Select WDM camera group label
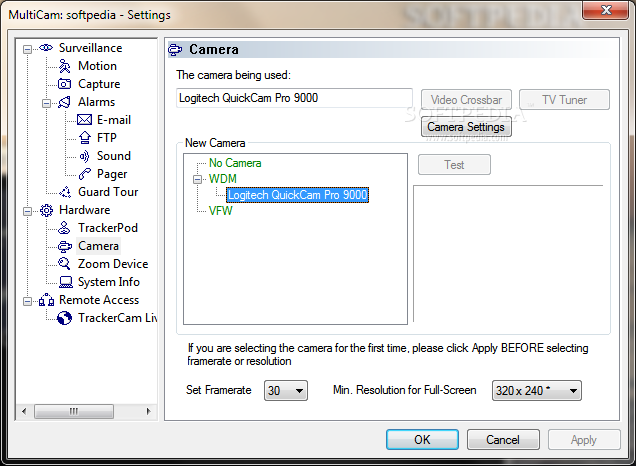This screenshot has height=466, width=636. pyautogui.click(x=222, y=179)
